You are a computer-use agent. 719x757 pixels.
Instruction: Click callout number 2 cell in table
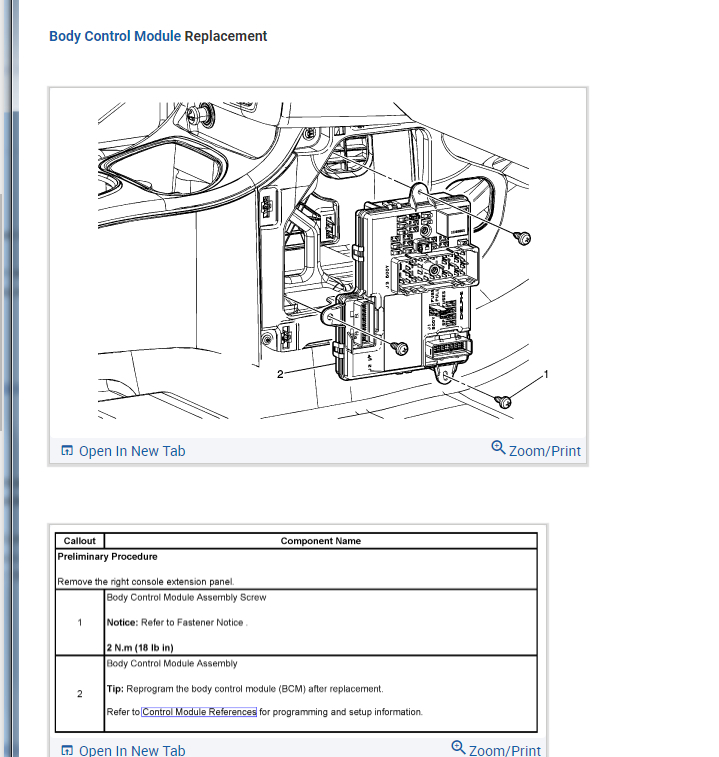(80, 694)
